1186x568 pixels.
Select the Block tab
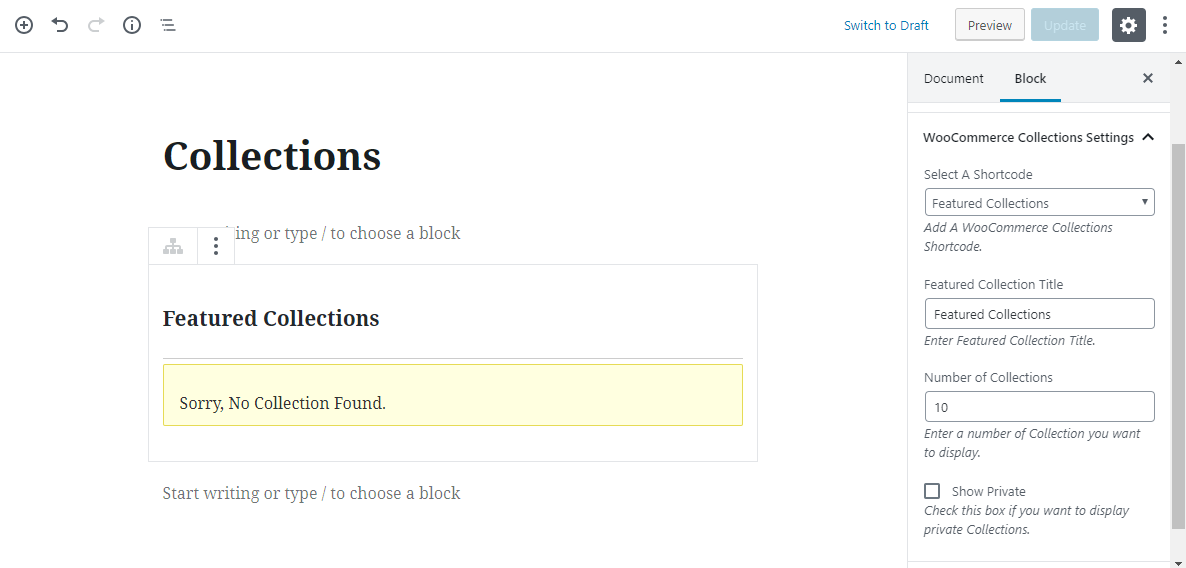click(x=1030, y=78)
